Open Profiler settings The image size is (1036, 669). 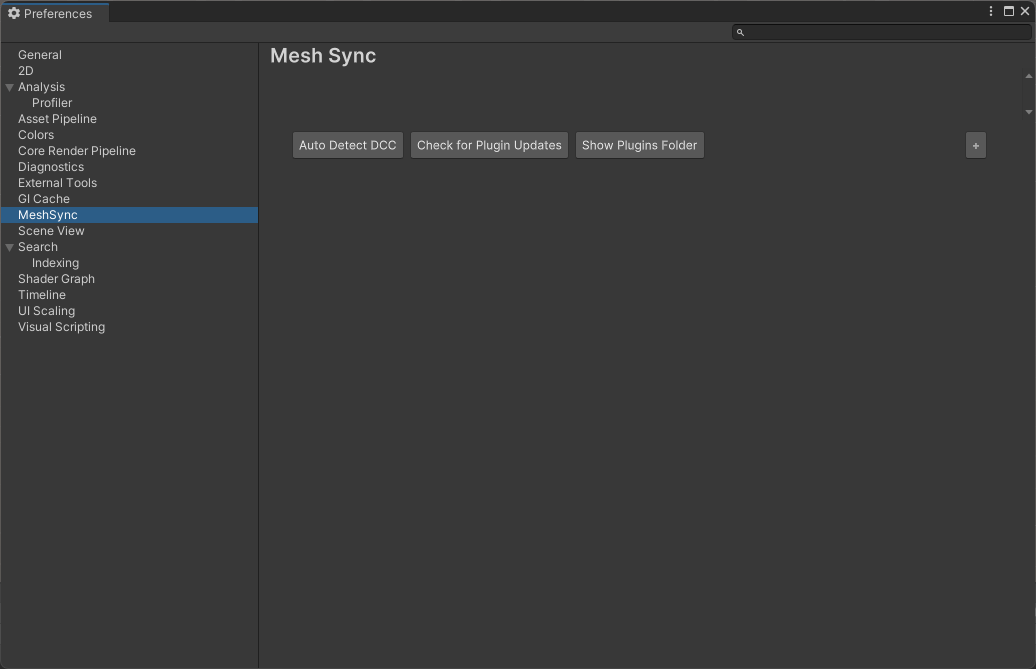[129, 103]
